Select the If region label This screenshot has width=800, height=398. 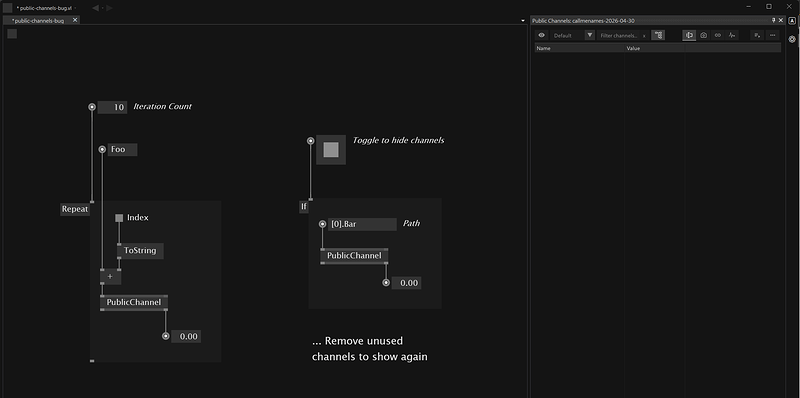coord(304,207)
